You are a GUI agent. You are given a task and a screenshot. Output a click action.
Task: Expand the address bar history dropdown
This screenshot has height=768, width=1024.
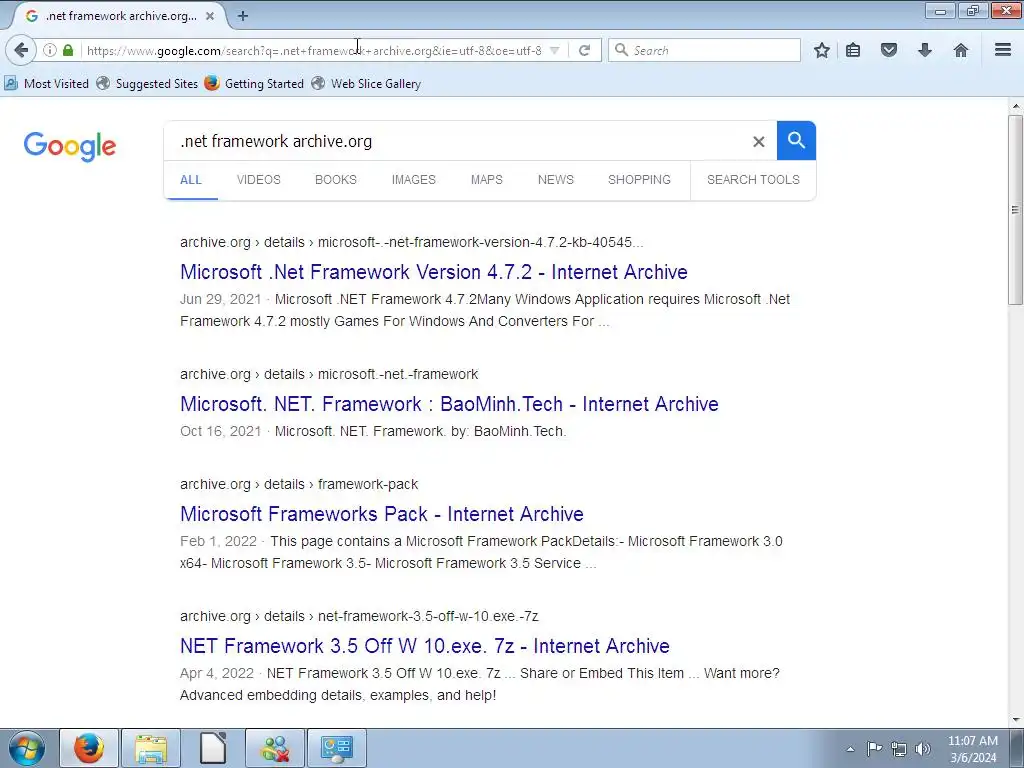click(x=554, y=50)
